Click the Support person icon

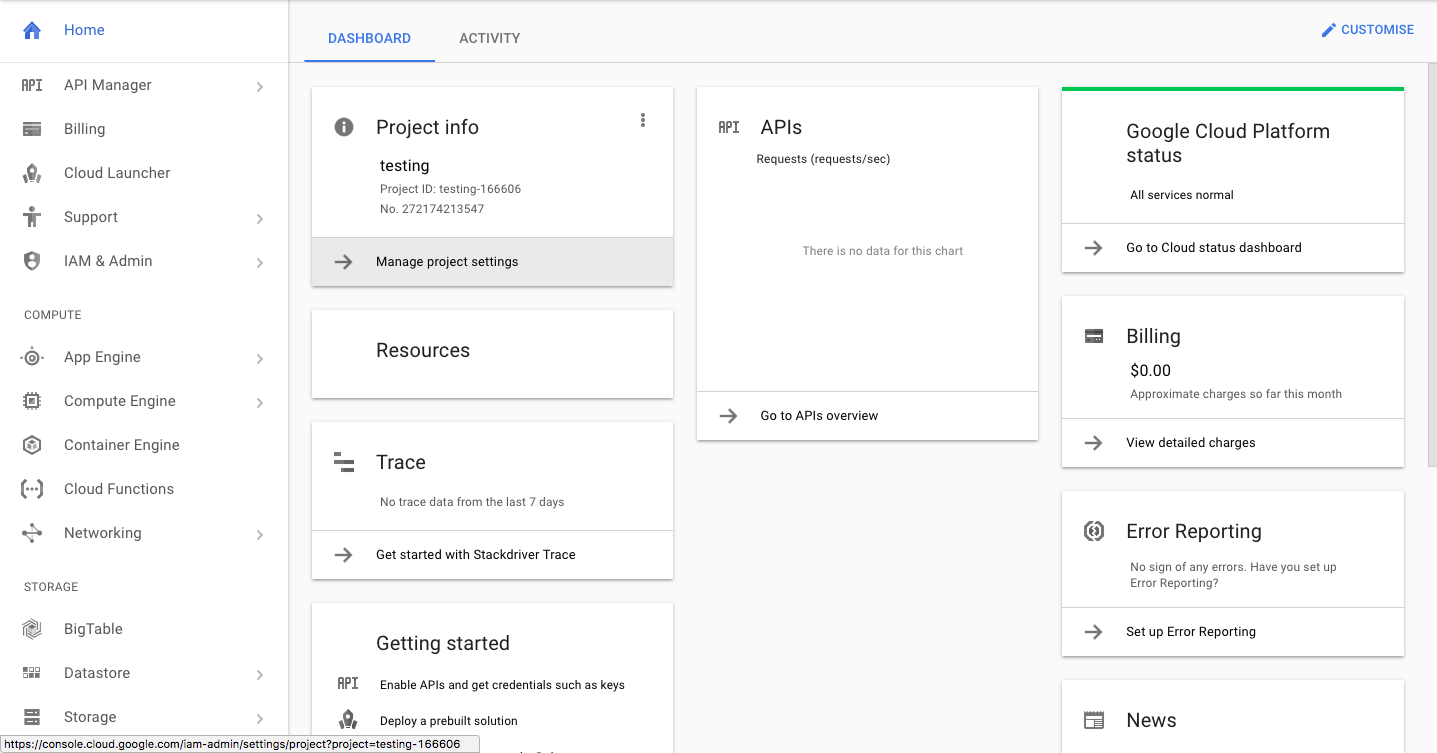pos(32,217)
